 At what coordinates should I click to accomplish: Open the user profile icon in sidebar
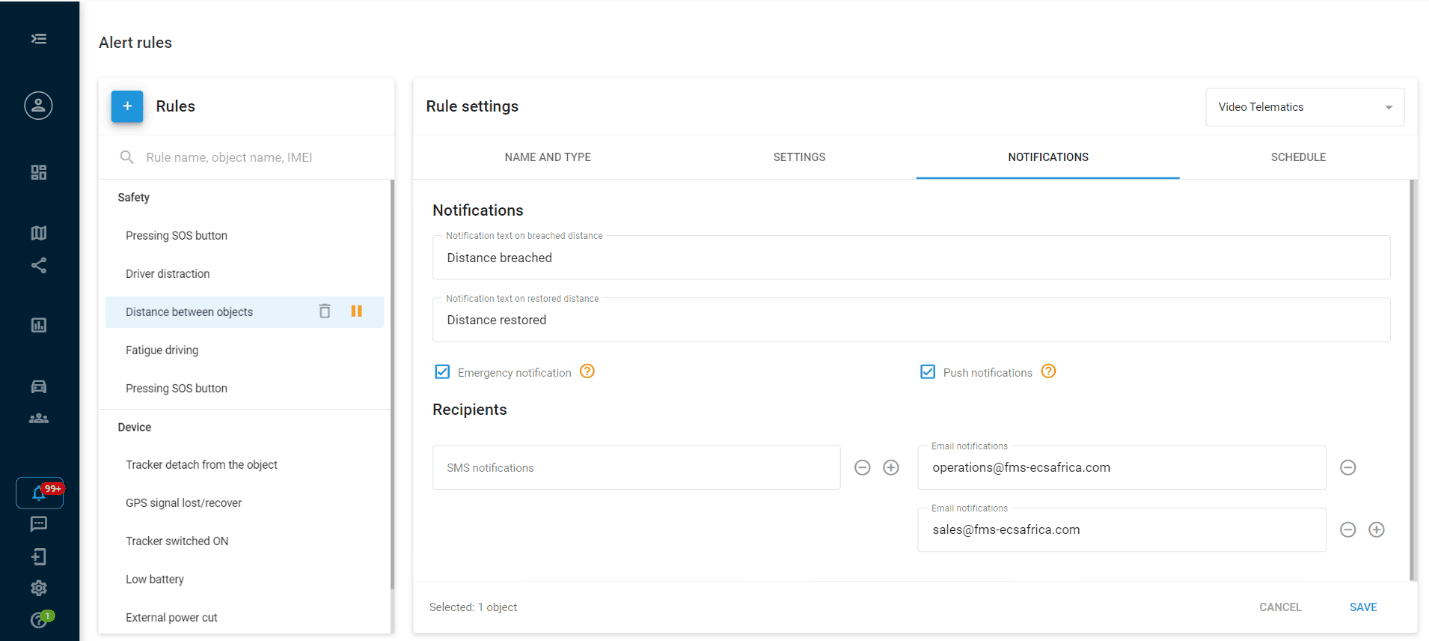pos(39,106)
